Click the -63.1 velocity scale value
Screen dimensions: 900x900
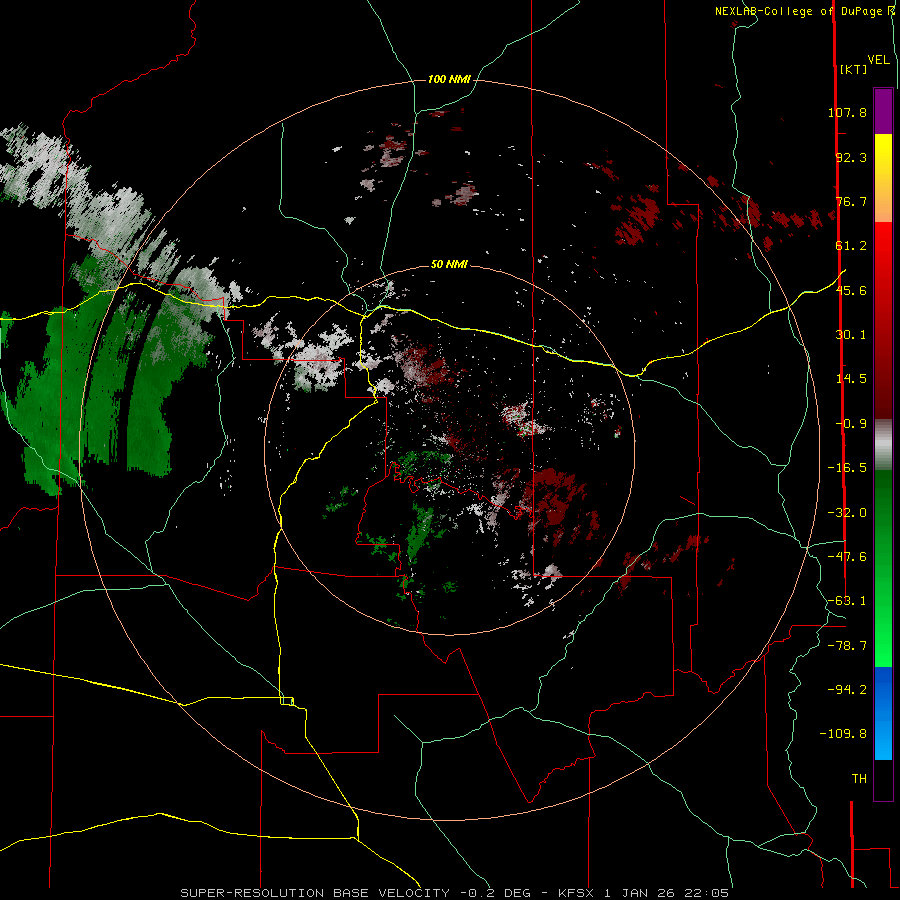847,601
